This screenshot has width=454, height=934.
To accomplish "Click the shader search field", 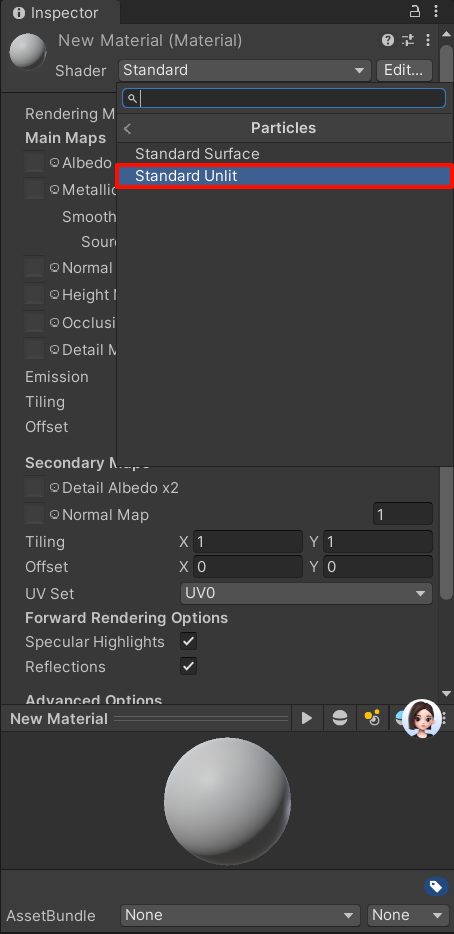I will [x=284, y=98].
